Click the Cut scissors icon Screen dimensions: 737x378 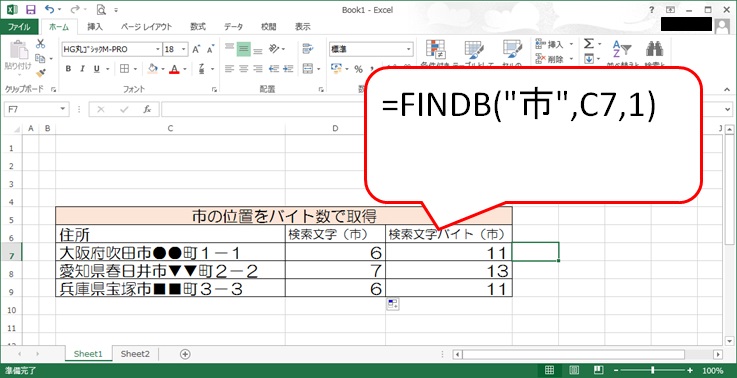(x=41, y=44)
